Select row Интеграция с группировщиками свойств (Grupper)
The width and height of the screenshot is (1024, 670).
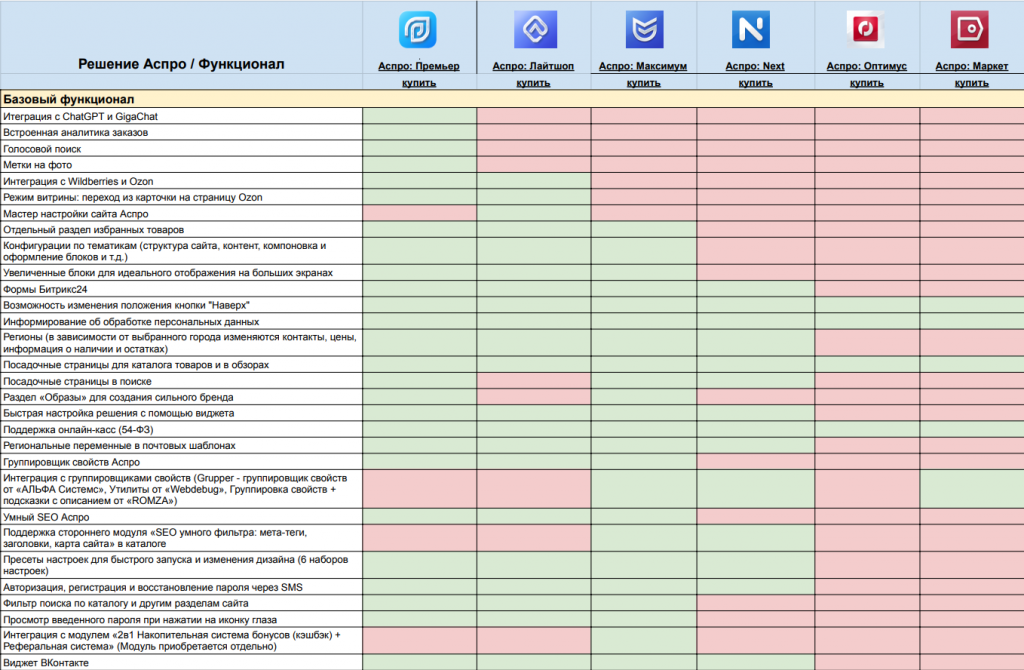tap(182, 489)
